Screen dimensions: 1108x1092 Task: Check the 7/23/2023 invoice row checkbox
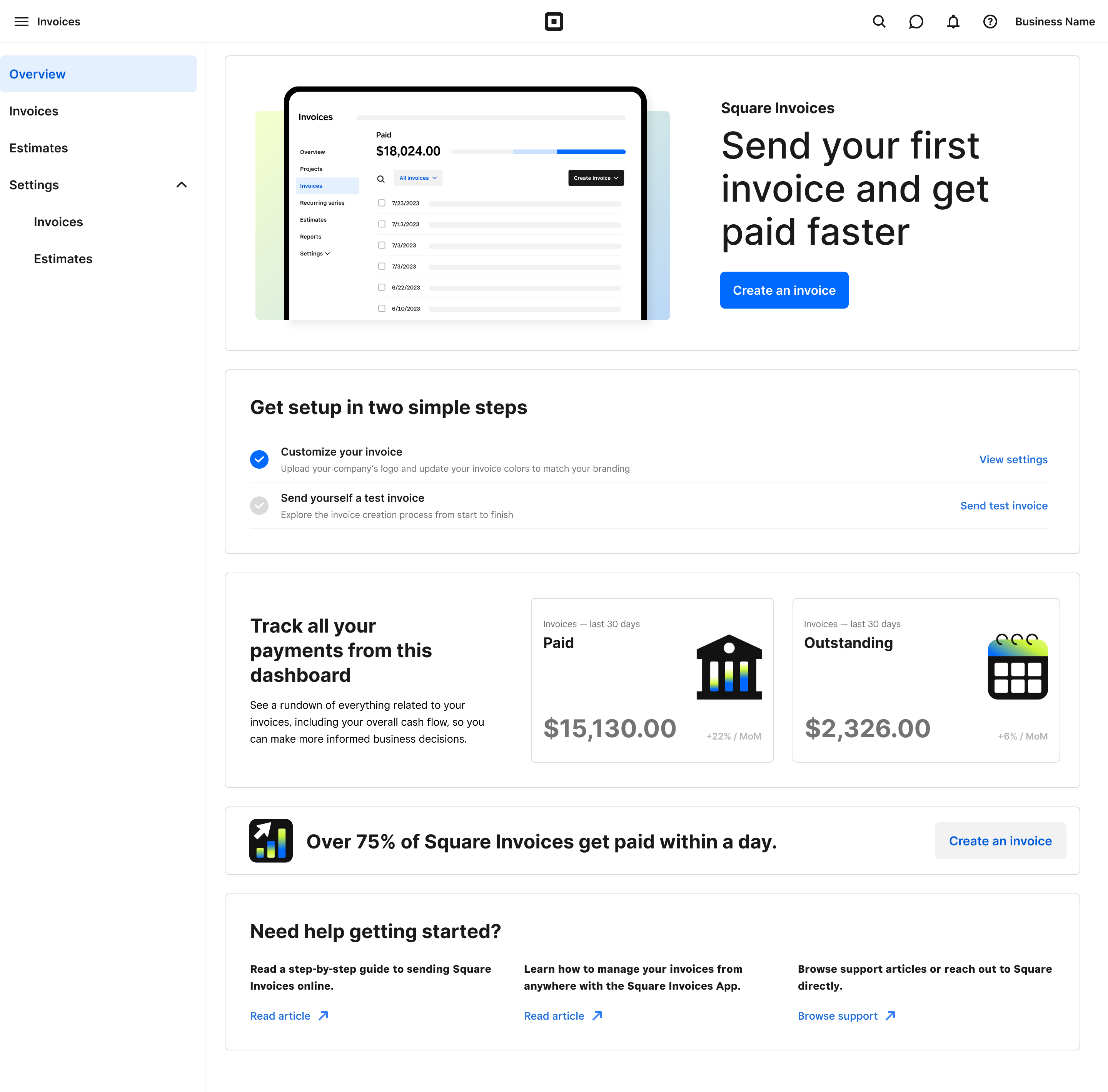coord(381,203)
